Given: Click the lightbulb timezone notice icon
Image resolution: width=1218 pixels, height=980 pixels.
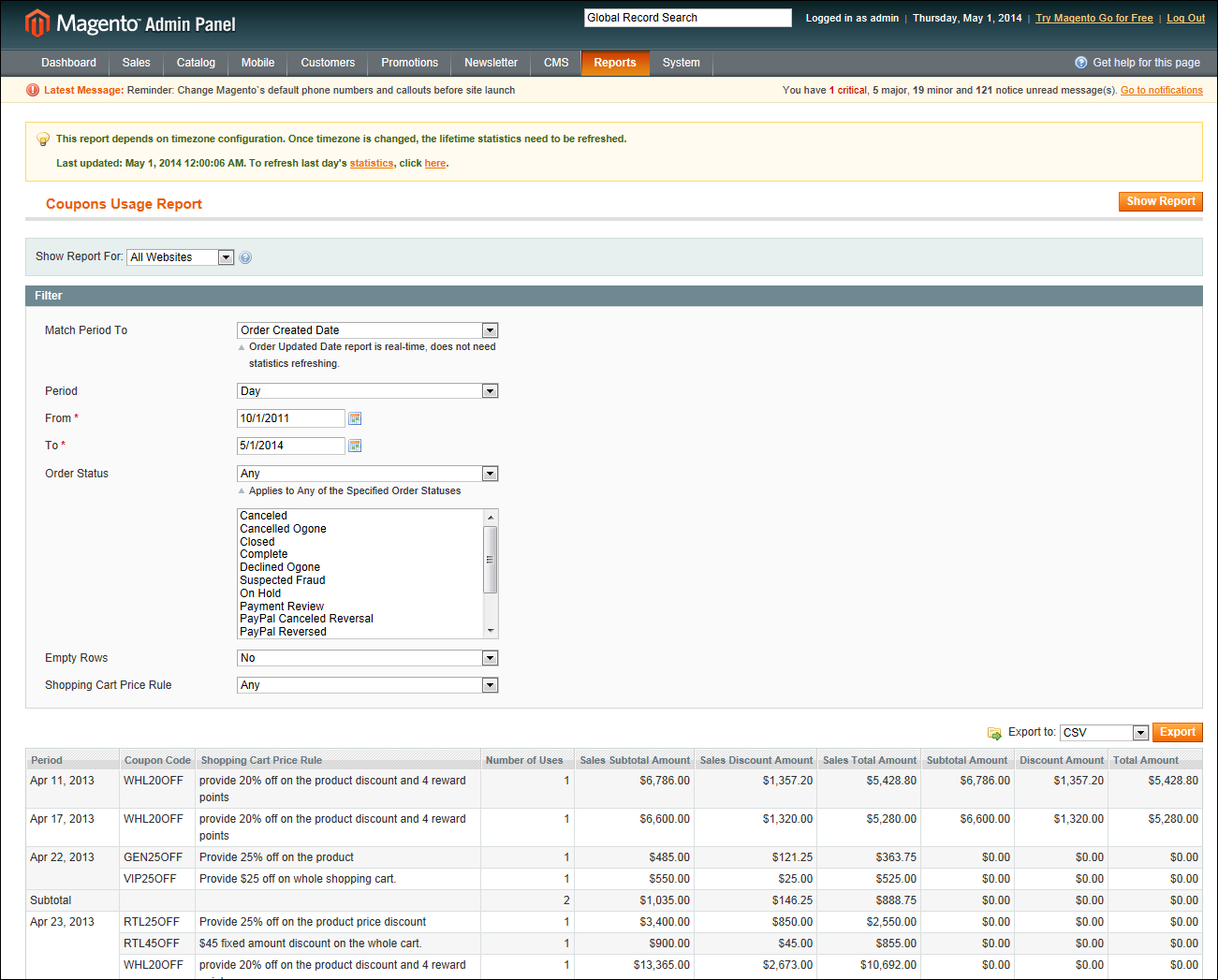Looking at the screenshot, I should [x=43, y=139].
